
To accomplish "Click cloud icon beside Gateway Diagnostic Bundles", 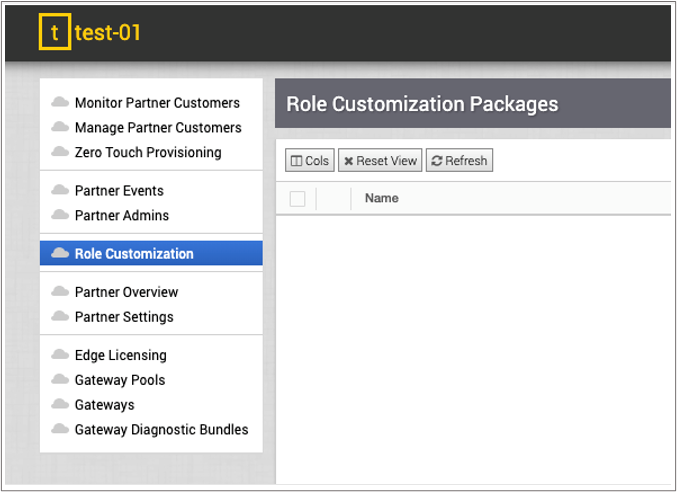I will pos(60,430).
